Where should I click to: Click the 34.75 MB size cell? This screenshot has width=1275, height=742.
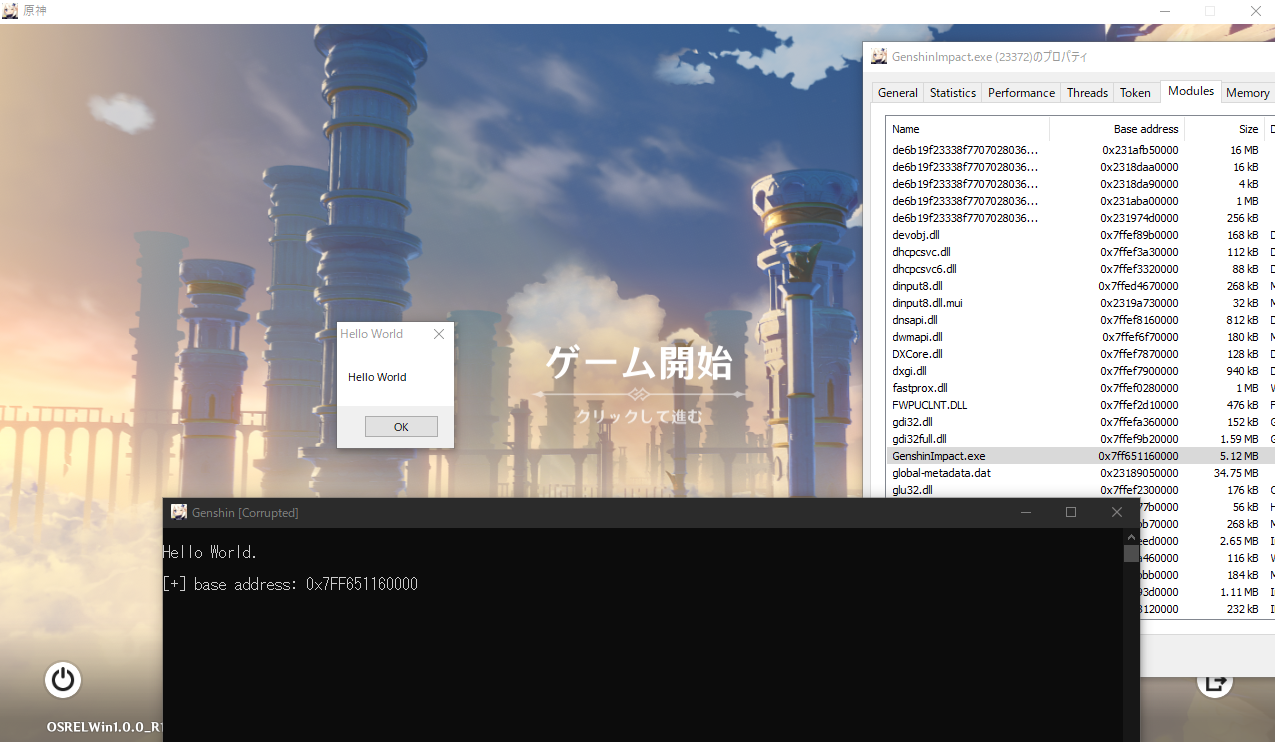click(x=1236, y=473)
